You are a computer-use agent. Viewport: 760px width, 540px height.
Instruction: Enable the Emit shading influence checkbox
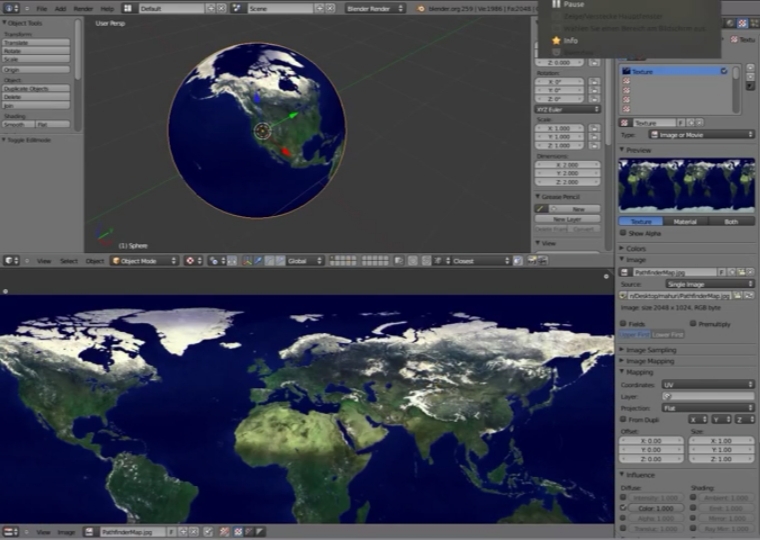[693, 508]
